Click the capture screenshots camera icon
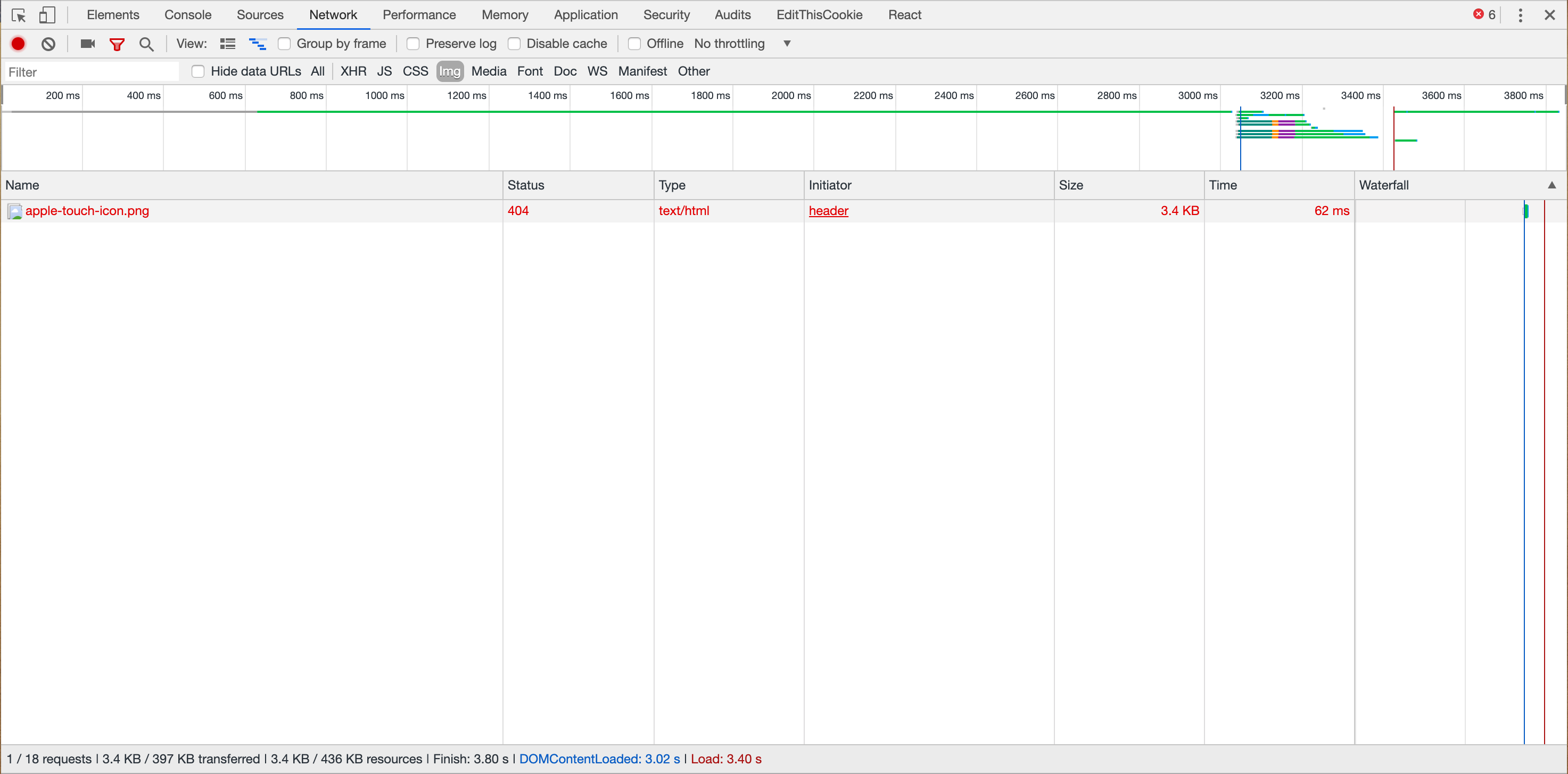 (x=88, y=44)
